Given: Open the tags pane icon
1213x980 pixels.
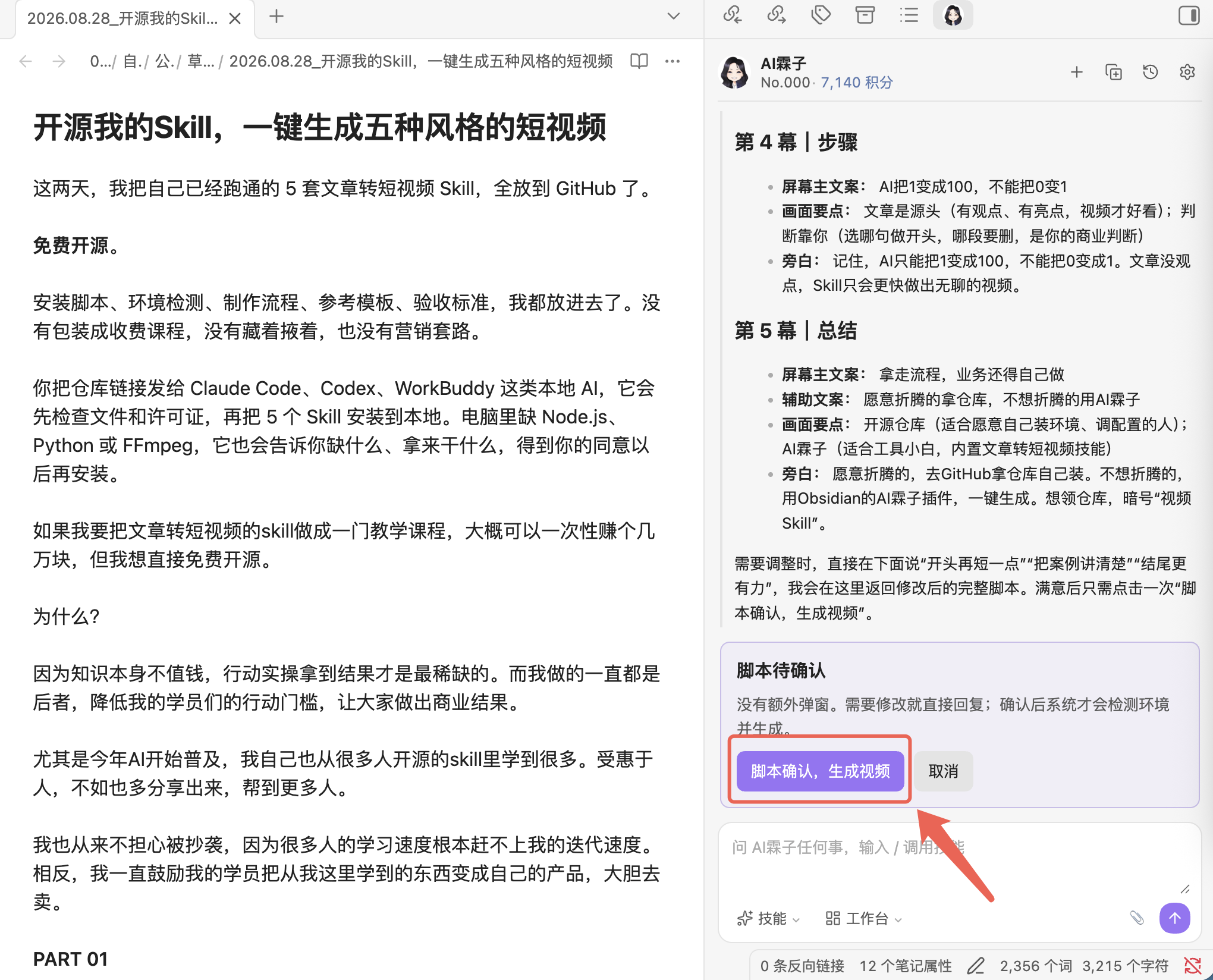Looking at the screenshot, I should (x=821, y=15).
